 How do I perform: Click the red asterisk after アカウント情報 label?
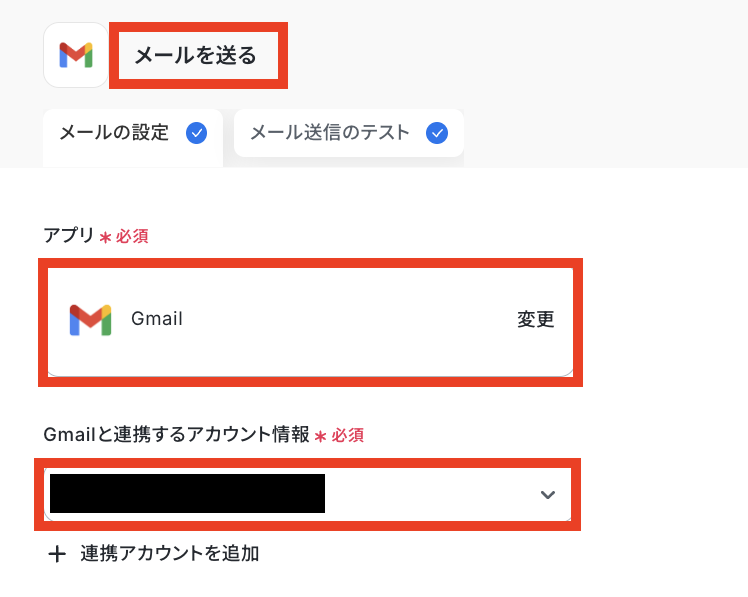[x=320, y=436]
